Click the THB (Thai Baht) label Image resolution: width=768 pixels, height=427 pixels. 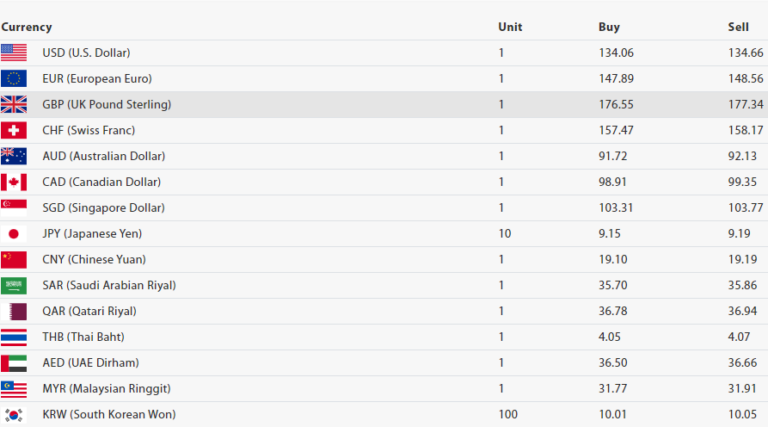point(83,337)
